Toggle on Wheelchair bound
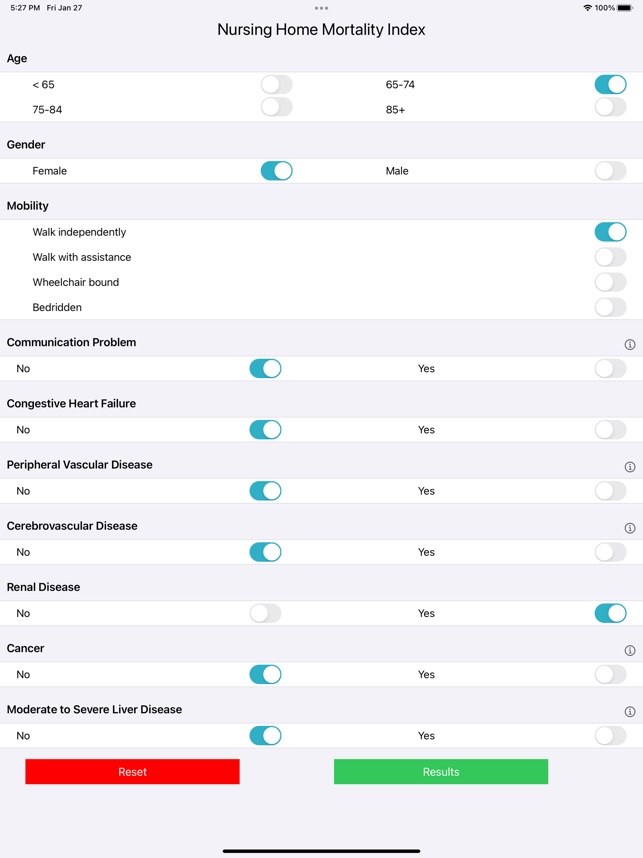 click(x=610, y=282)
